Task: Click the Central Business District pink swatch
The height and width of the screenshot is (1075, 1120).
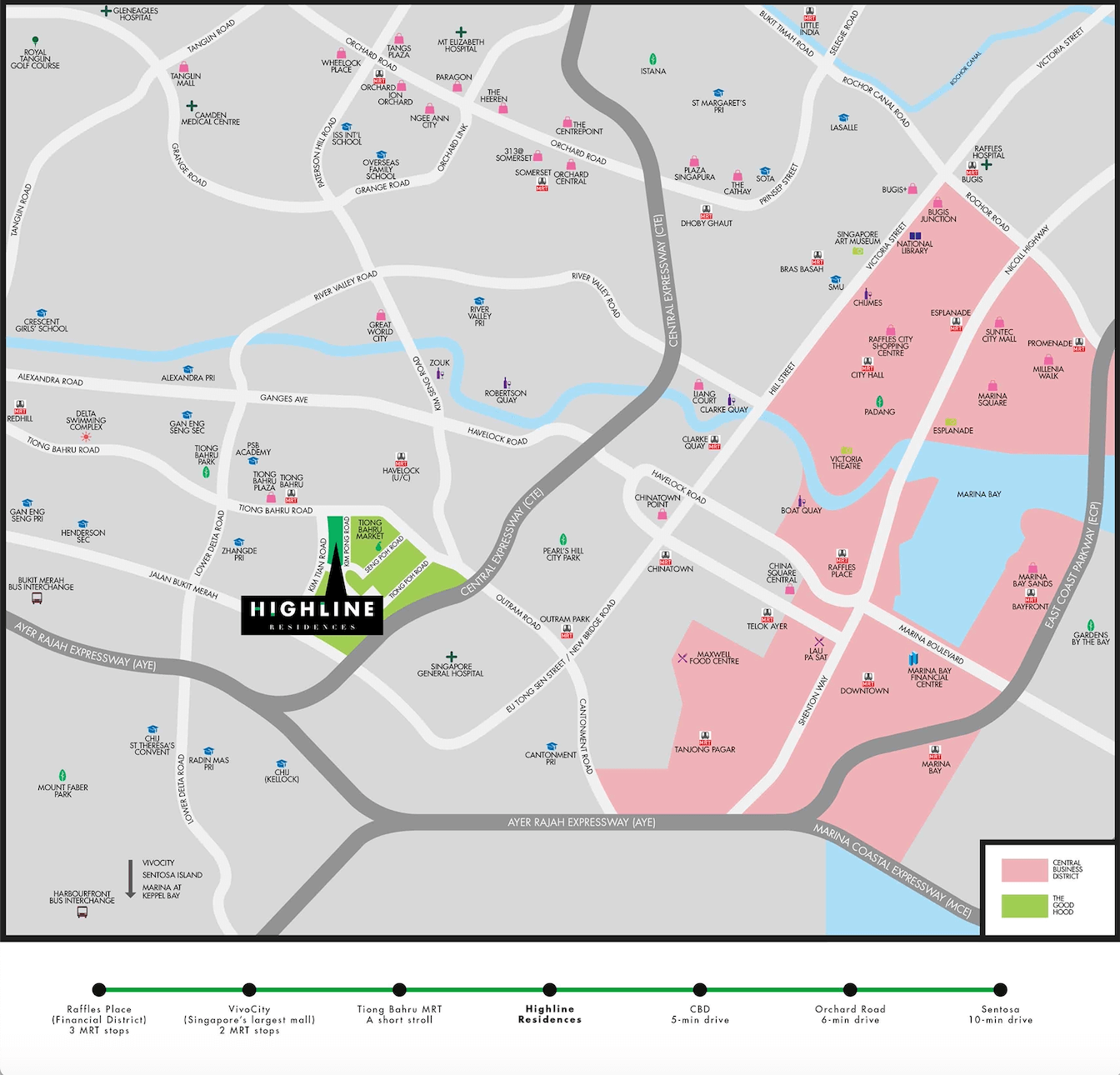Action: tap(1024, 870)
